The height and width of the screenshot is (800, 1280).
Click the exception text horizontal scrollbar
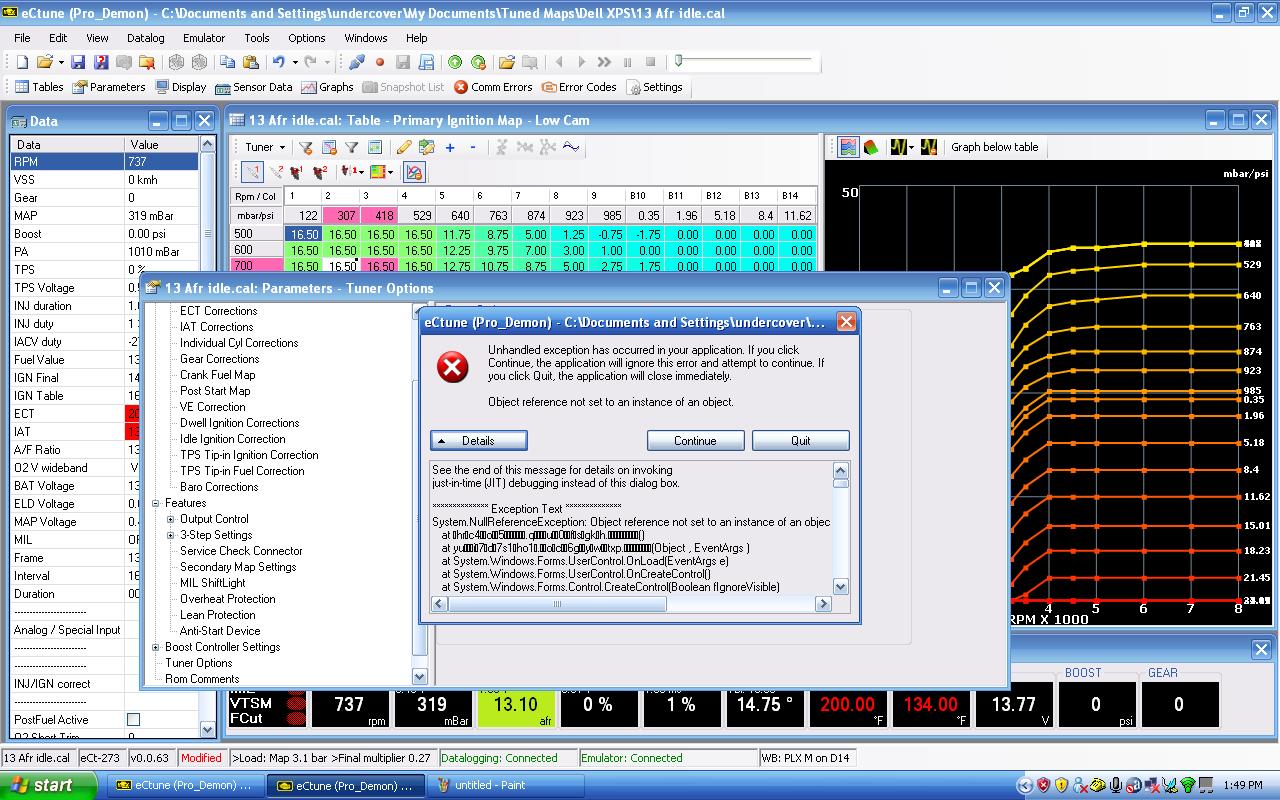(x=632, y=604)
